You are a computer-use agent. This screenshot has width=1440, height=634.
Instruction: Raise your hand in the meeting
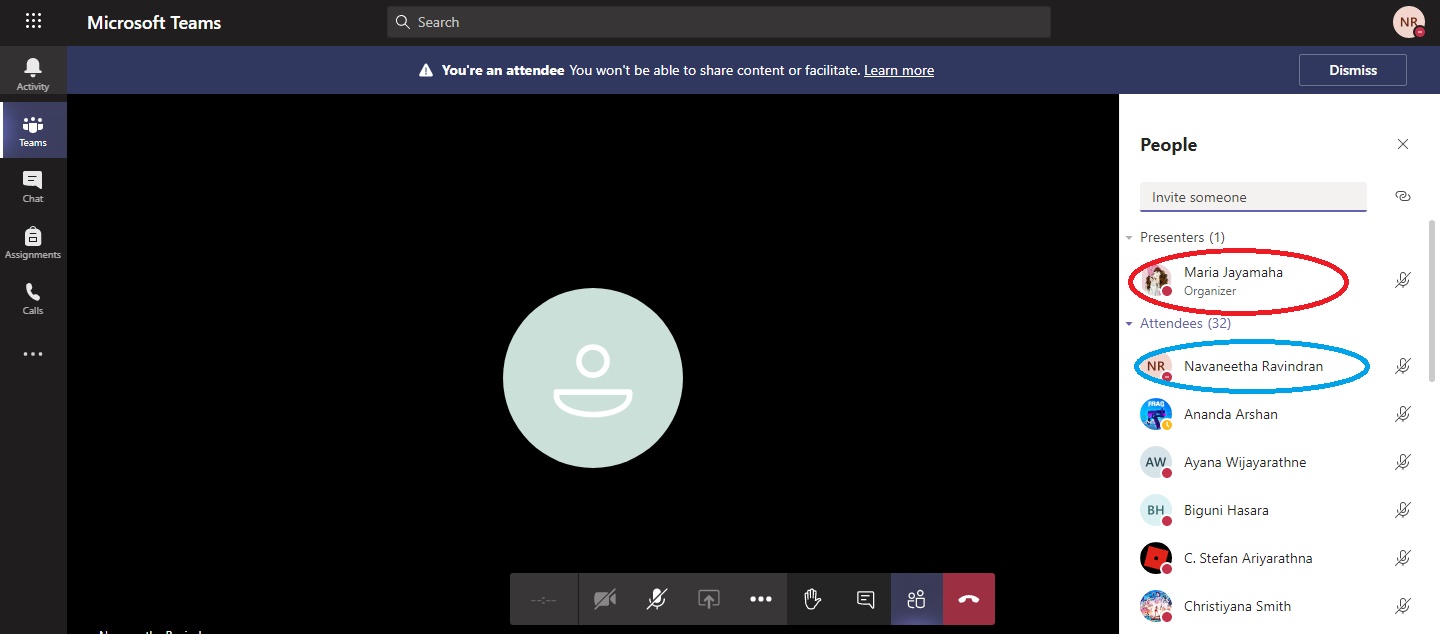click(812, 598)
